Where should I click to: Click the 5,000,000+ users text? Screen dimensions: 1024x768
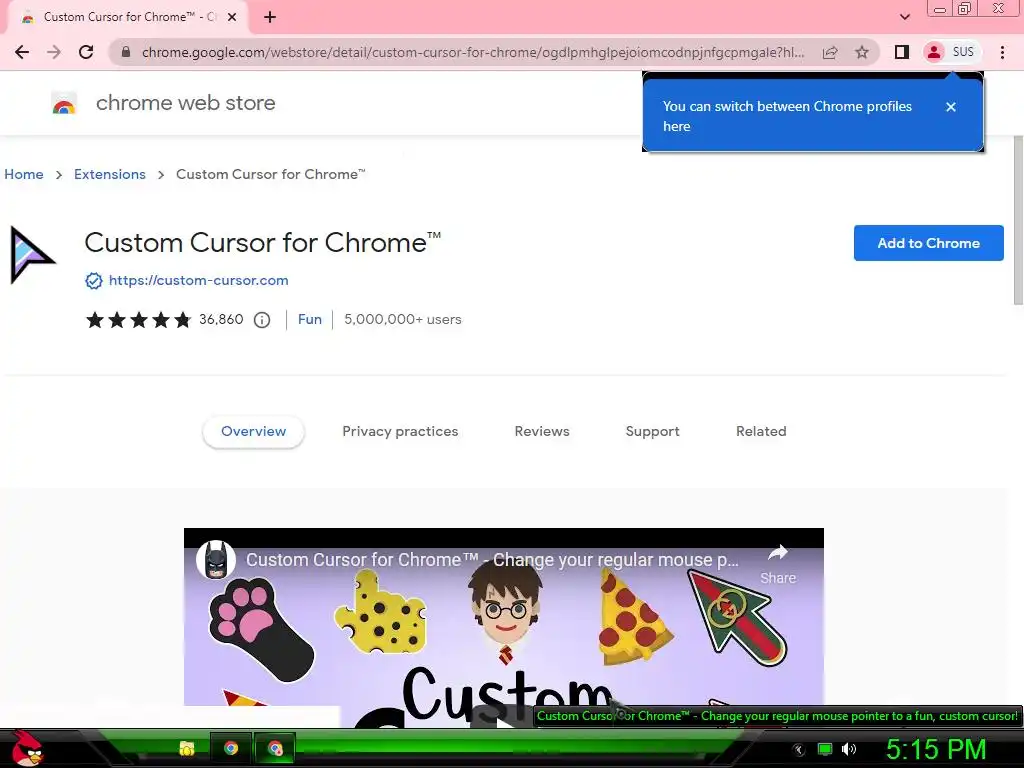(403, 319)
